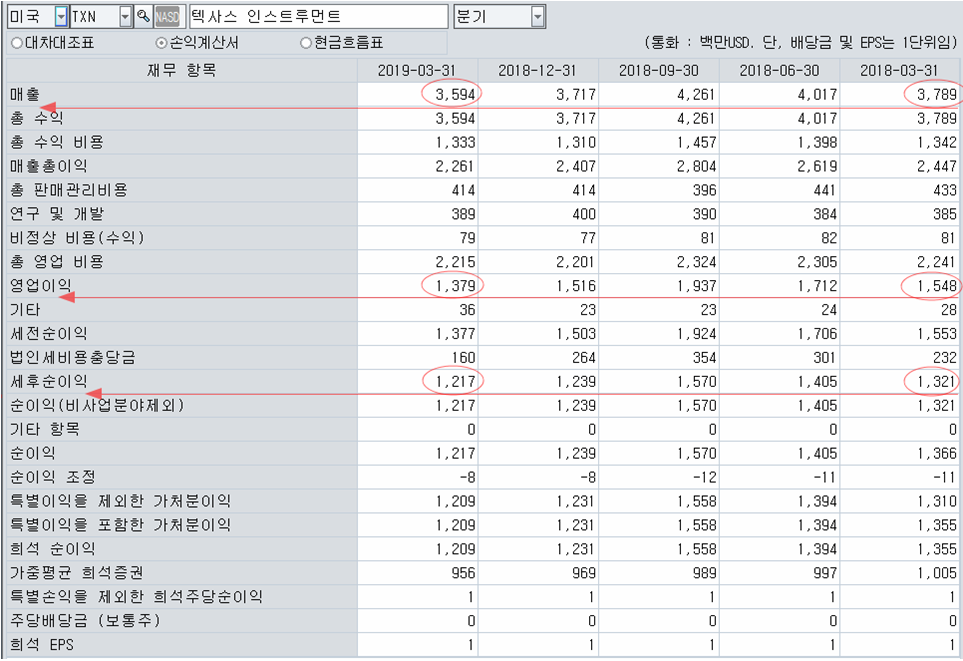Click the 2018-12-31 column header
Viewport: 963px width, 661px height.
click(x=540, y=68)
